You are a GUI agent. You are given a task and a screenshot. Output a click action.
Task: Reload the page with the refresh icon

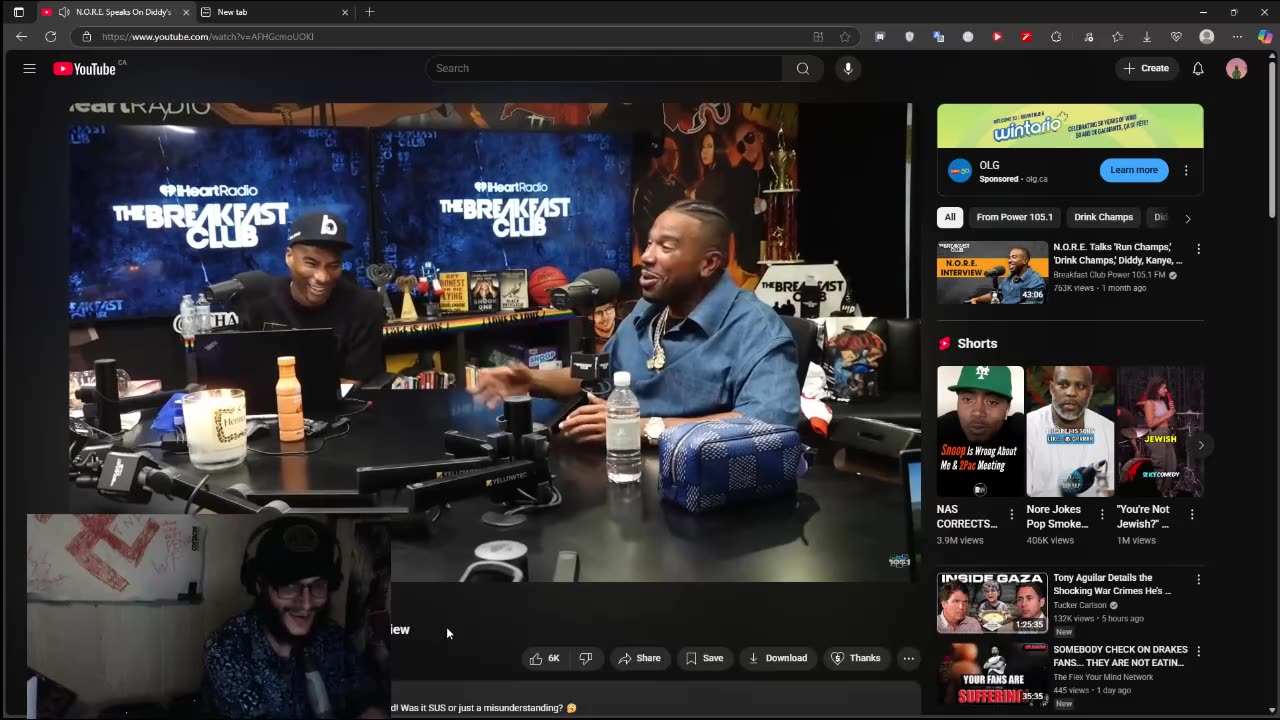(50, 36)
